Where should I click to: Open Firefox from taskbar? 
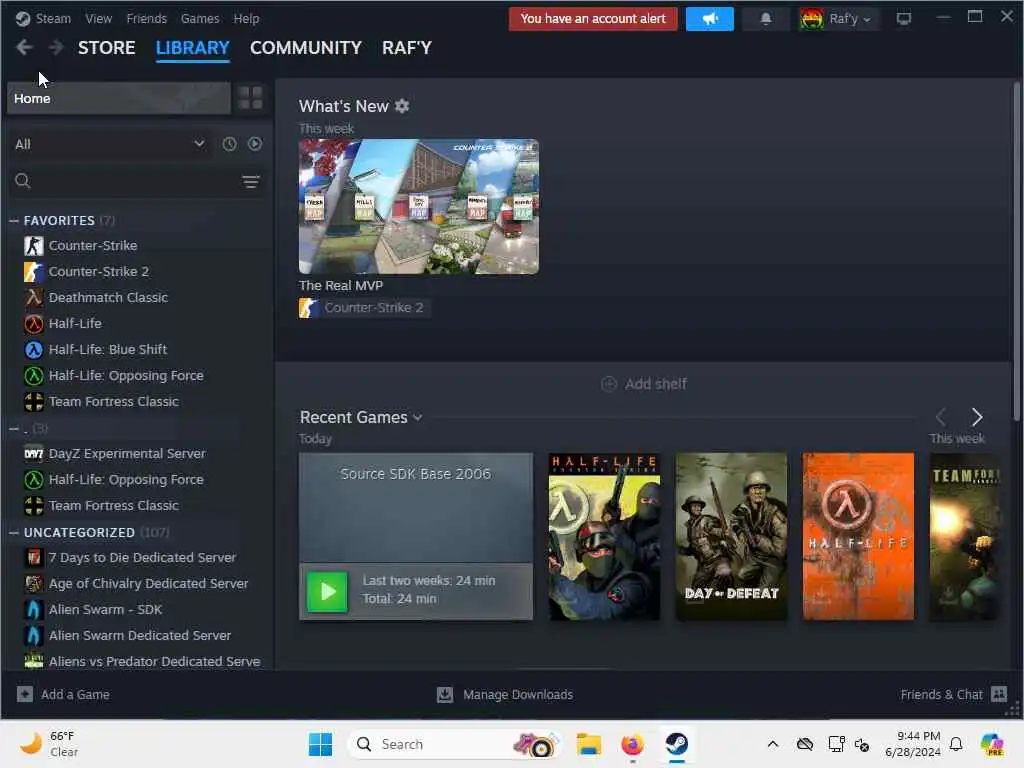(632, 744)
